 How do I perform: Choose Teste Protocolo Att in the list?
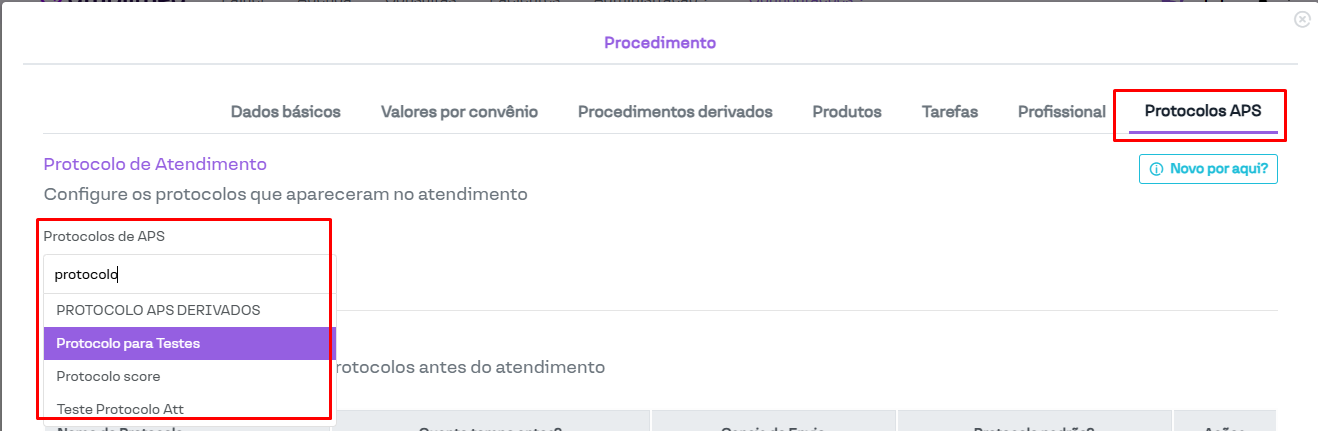(120, 408)
